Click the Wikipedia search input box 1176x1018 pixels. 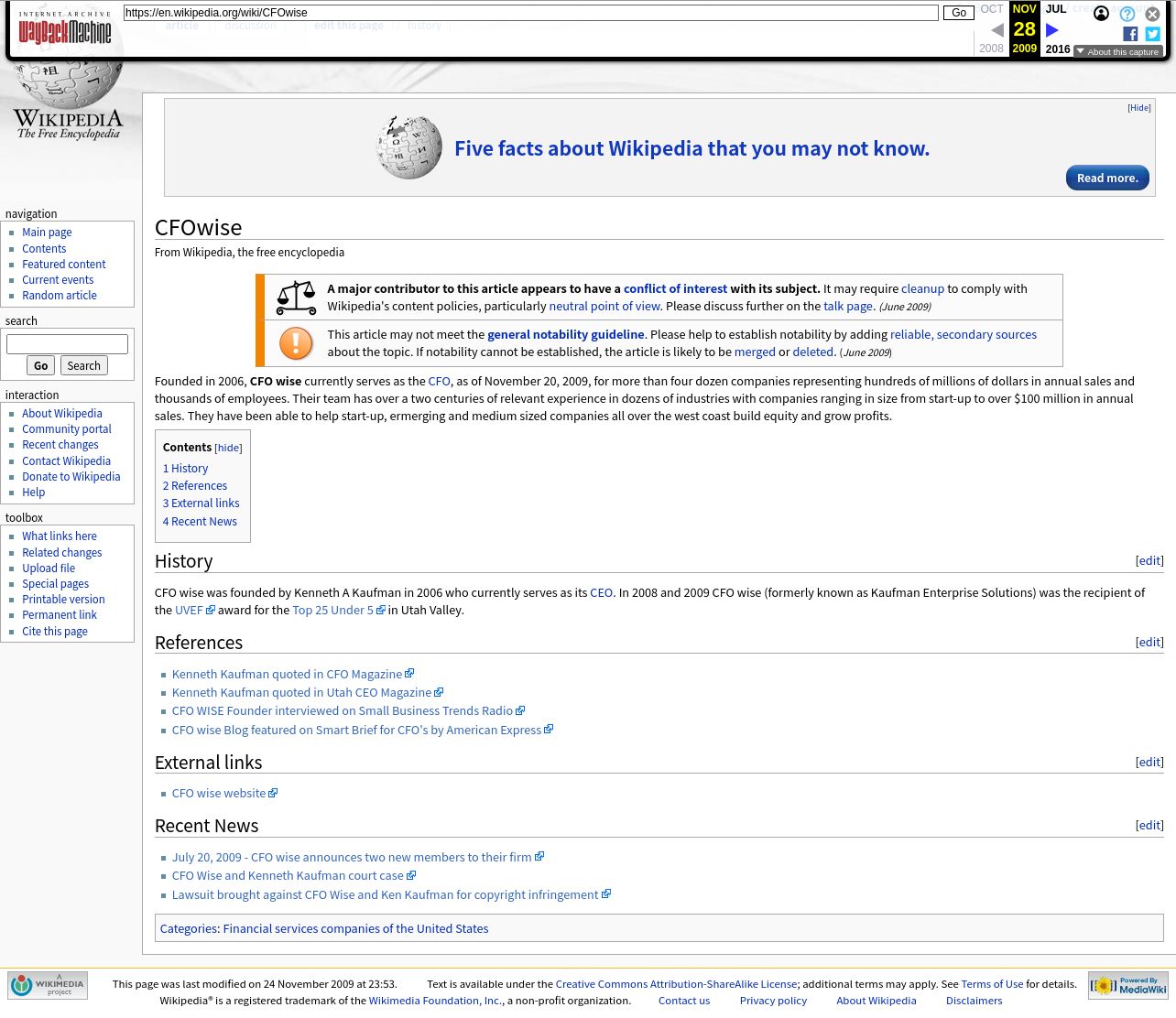point(67,343)
